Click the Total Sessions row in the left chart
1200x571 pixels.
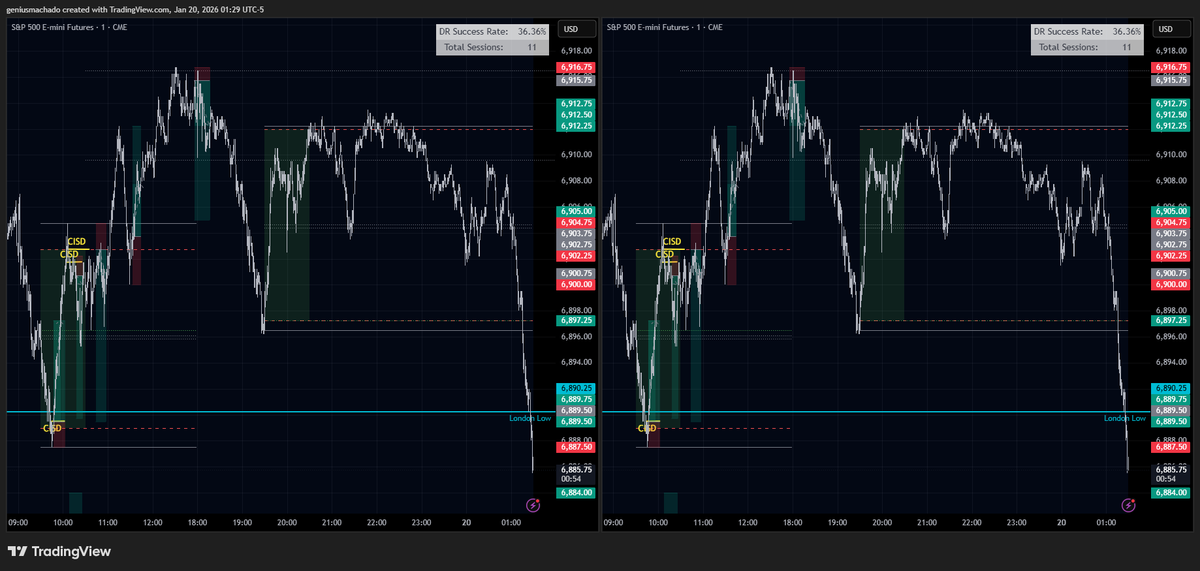[494, 47]
